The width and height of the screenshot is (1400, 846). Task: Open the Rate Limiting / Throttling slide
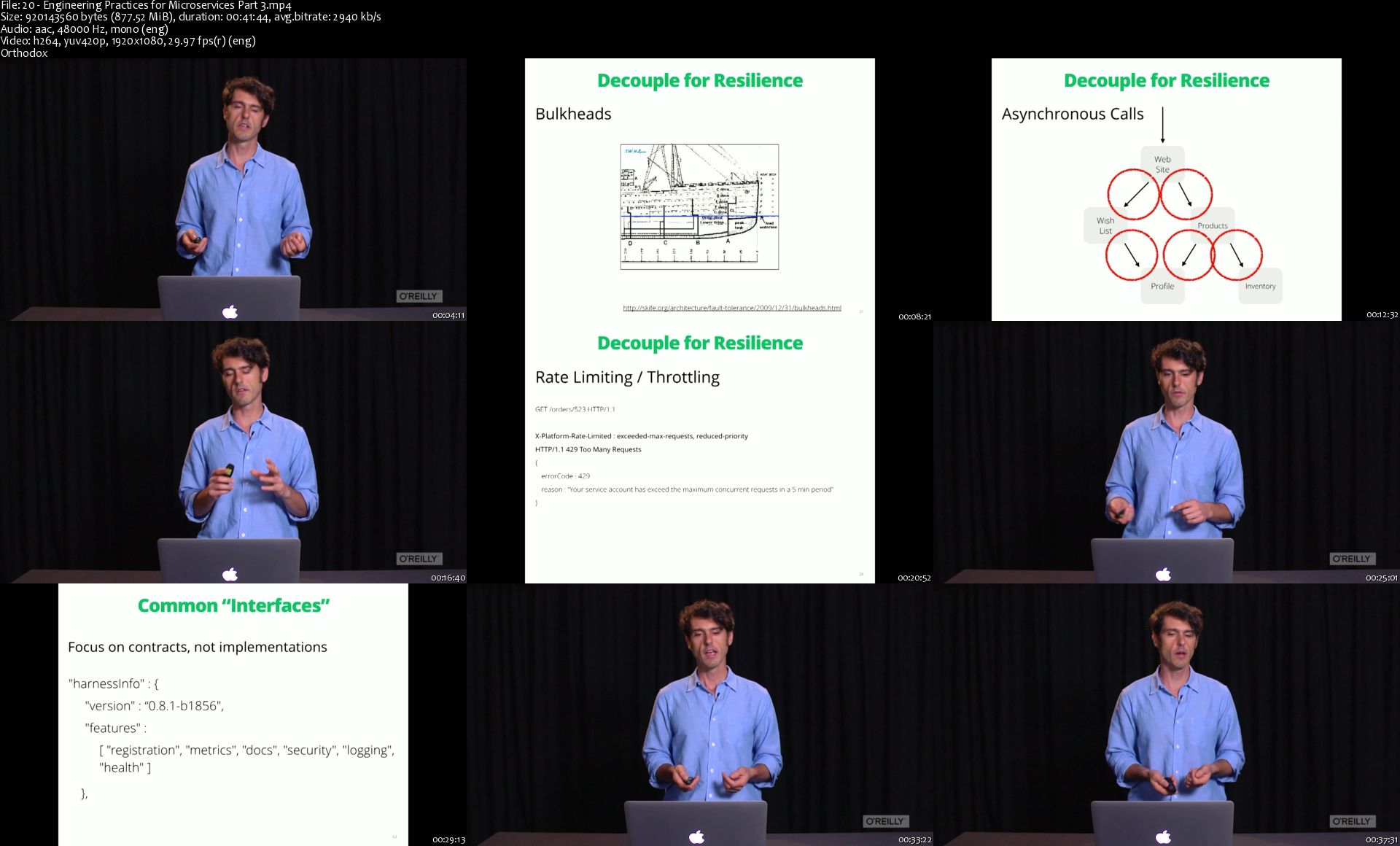point(699,452)
